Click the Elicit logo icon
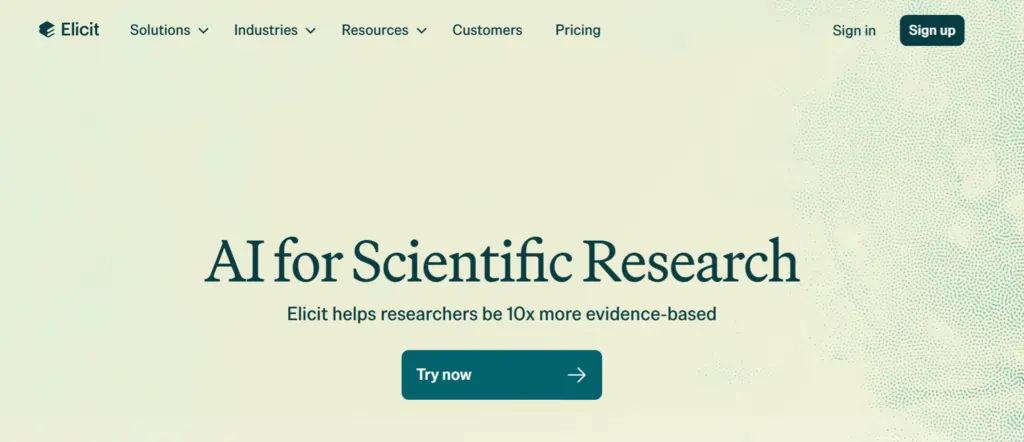1024x442 pixels. click(x=46, y=30)
